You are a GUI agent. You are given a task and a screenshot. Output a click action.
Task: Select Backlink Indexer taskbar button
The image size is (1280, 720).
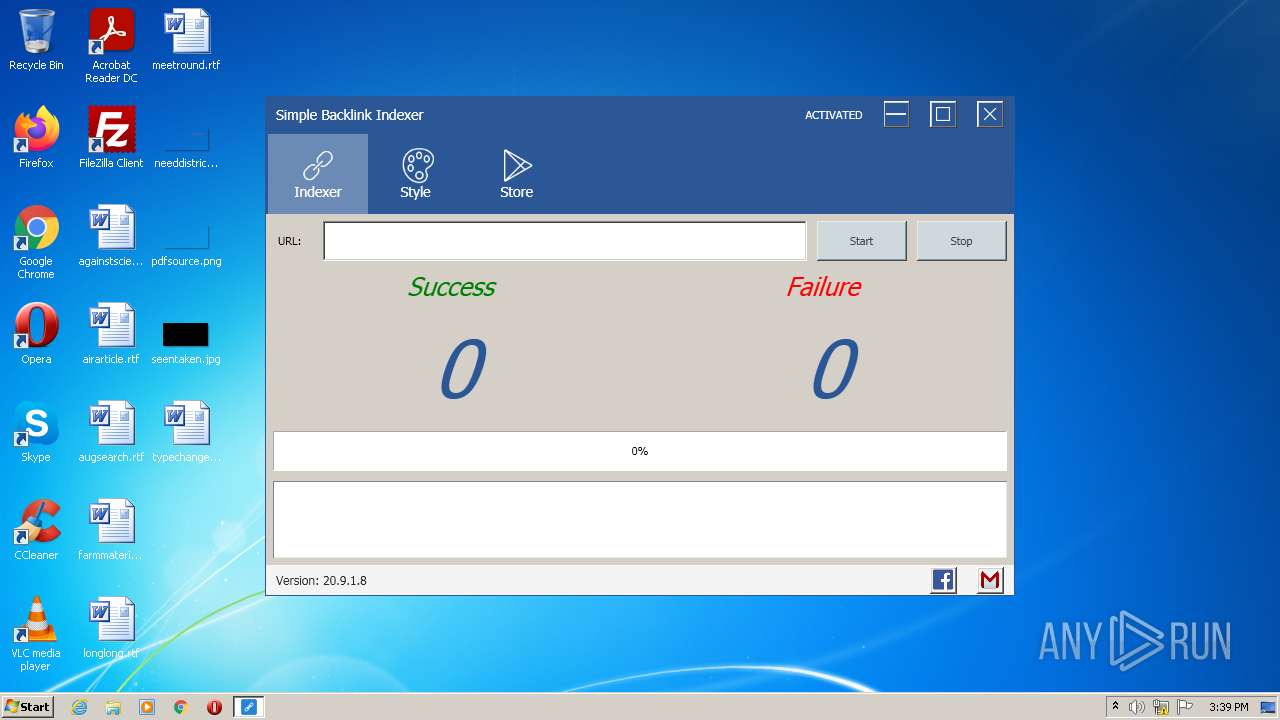[248, 707]
